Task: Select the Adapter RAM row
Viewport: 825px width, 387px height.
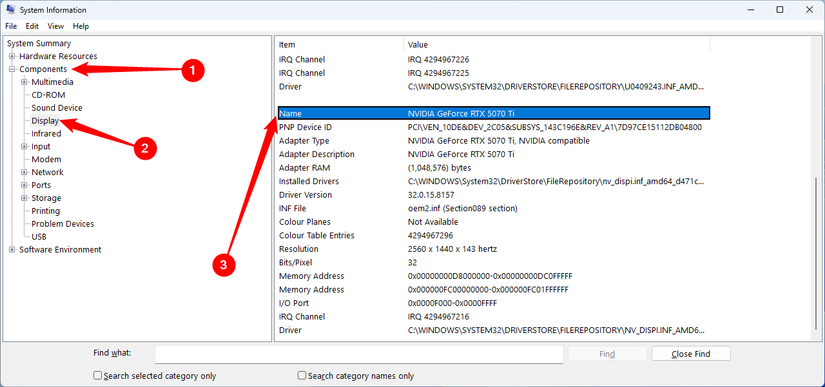Action: coord(494,168)
